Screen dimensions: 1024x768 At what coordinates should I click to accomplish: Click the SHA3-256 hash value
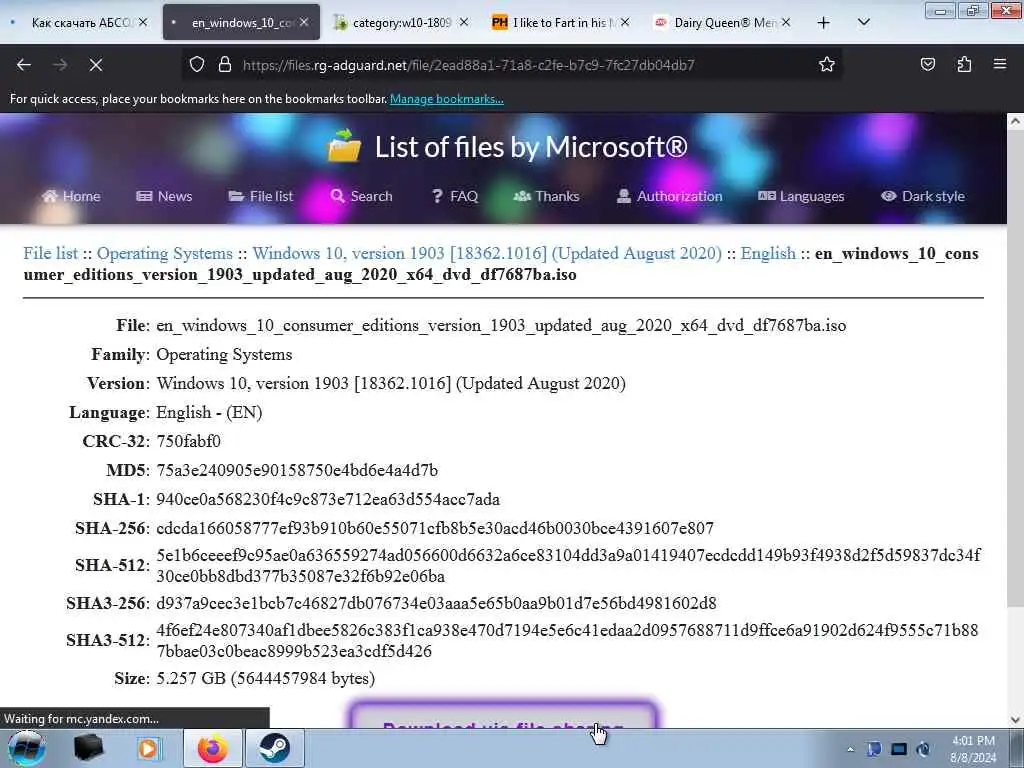tap(436, 603)
